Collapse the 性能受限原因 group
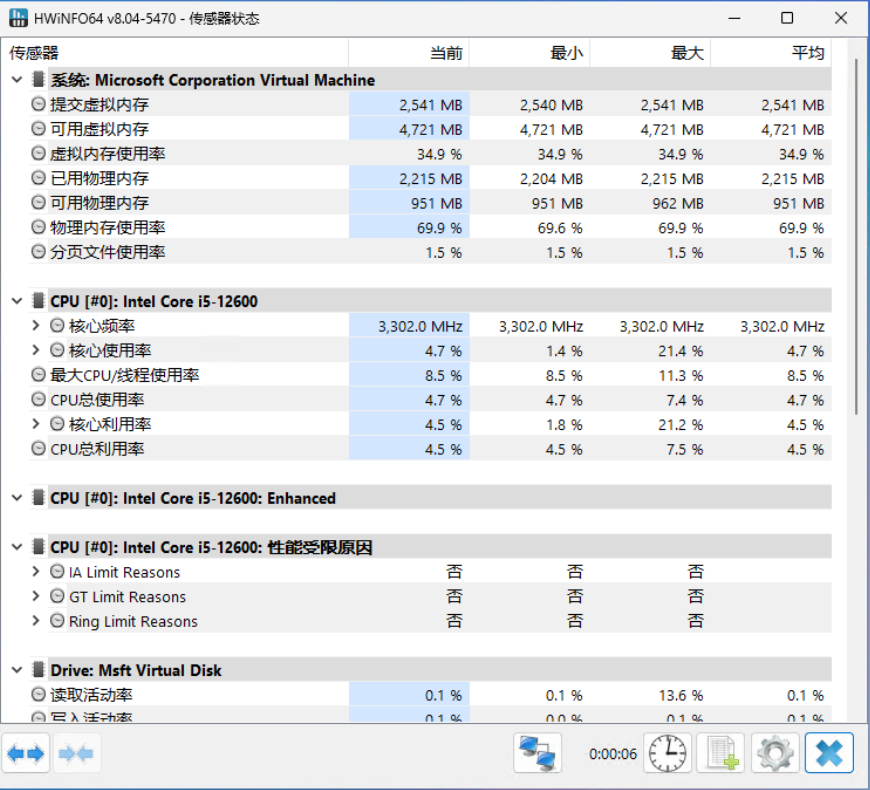Viewport: 870px width, 790px height. coord(17,547)
